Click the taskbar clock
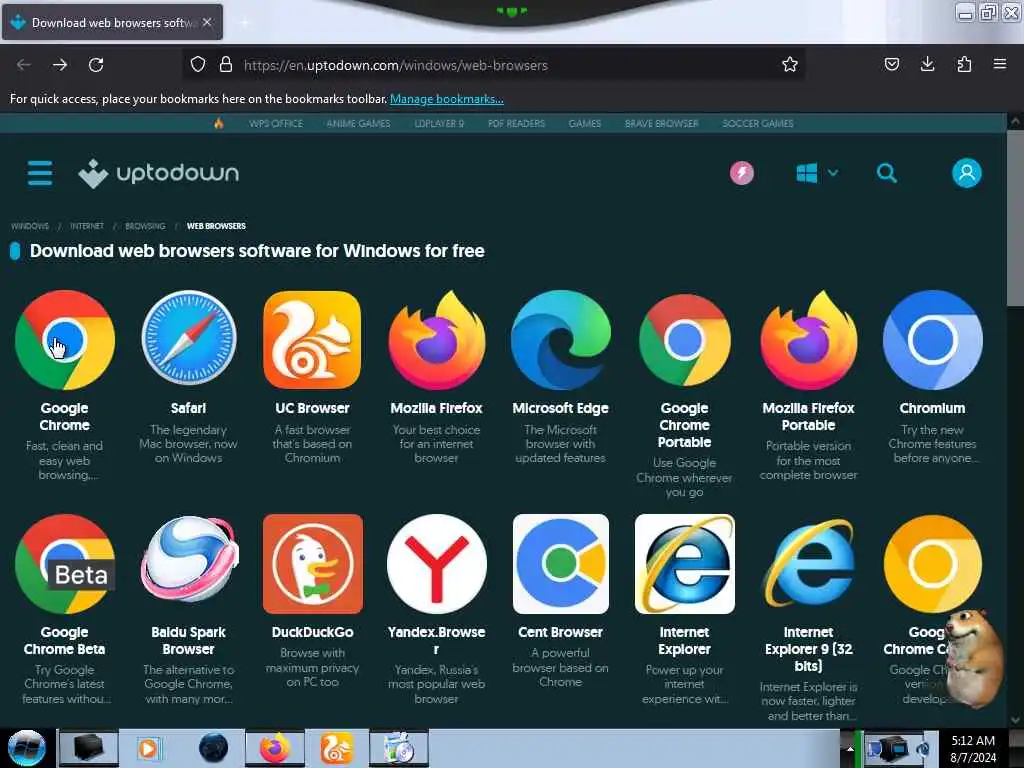The image size is (1024, 768). pyautogui.click(x=973, y=749)
